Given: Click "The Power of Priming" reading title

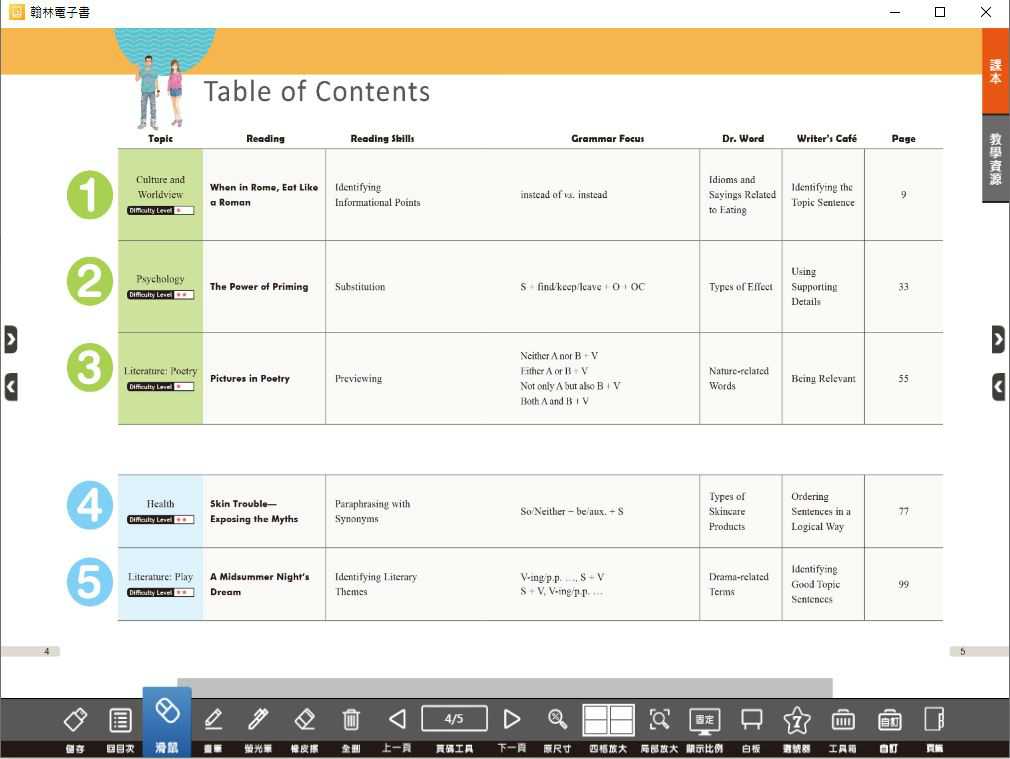Looking at the screenshot, I should [x=259, y=287].
